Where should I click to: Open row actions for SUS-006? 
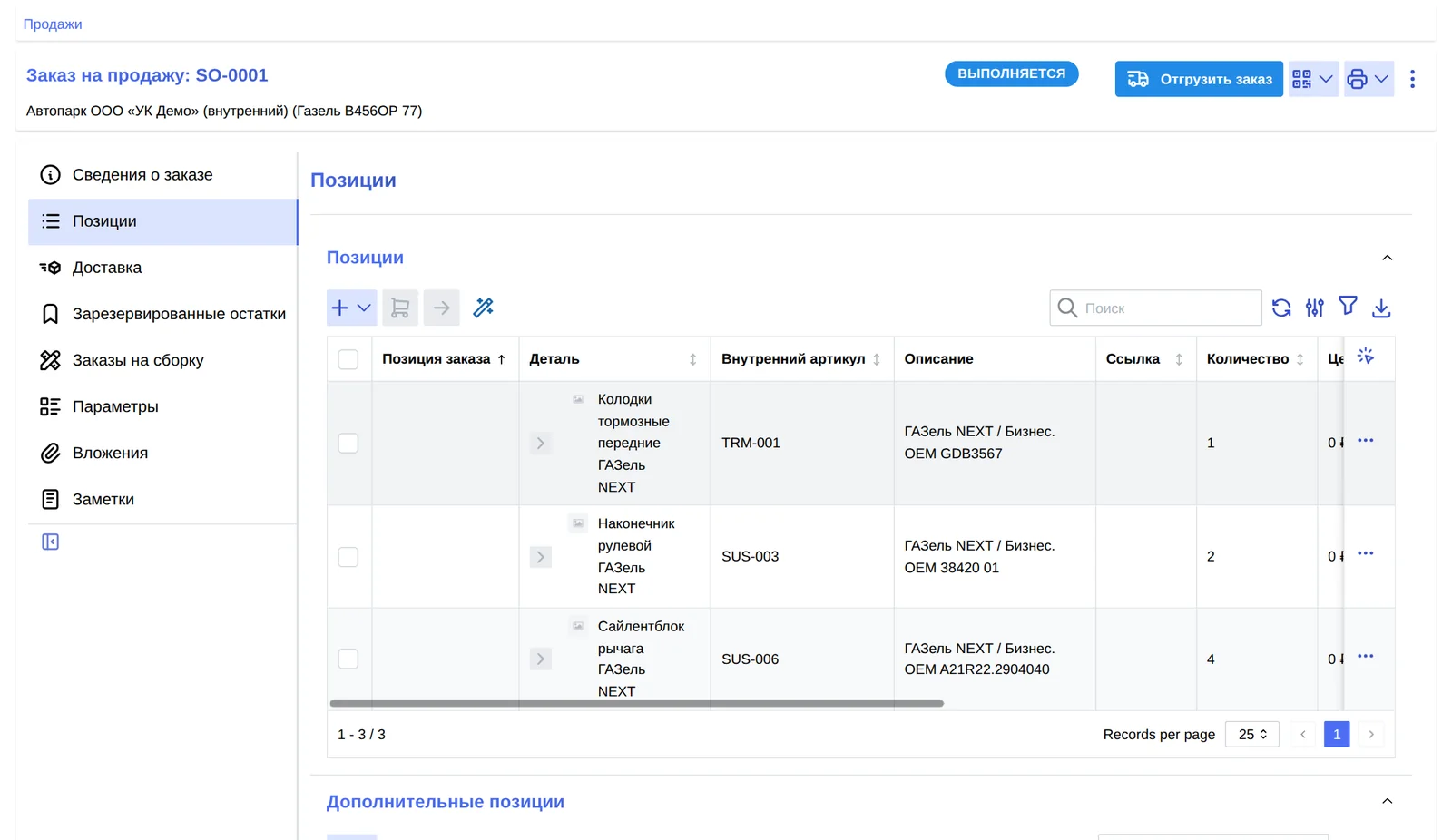tap(1366, 656)
